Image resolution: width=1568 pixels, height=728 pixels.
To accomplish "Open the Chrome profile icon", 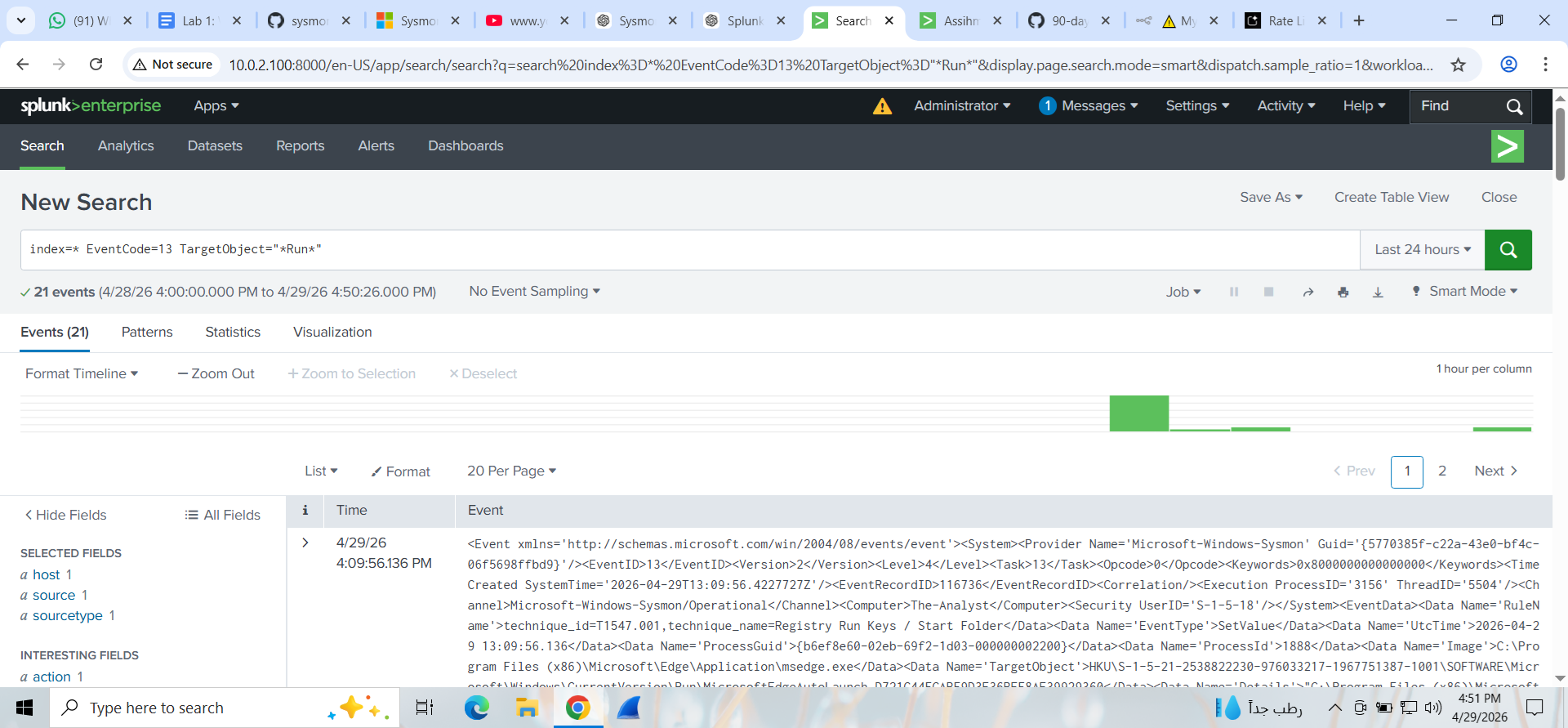I will 1508,64.
